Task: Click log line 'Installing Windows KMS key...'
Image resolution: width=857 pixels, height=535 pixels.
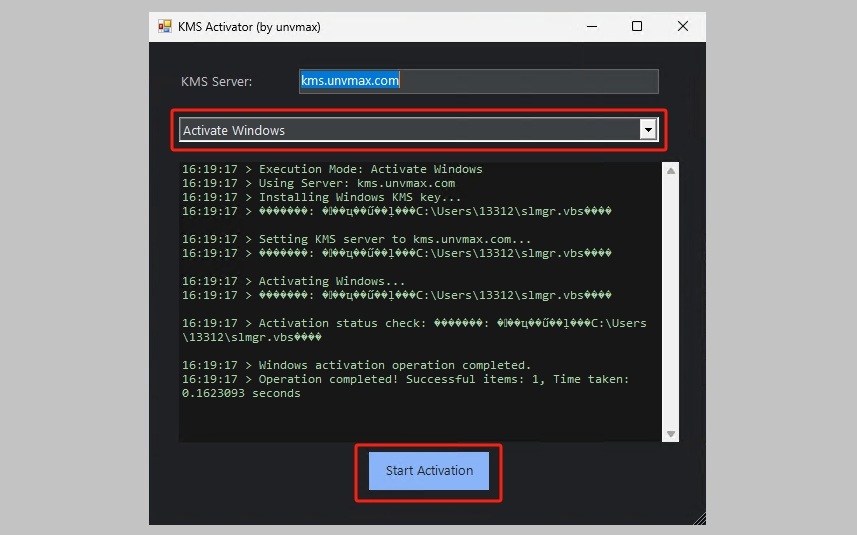Action: click(x=321, y=197)
